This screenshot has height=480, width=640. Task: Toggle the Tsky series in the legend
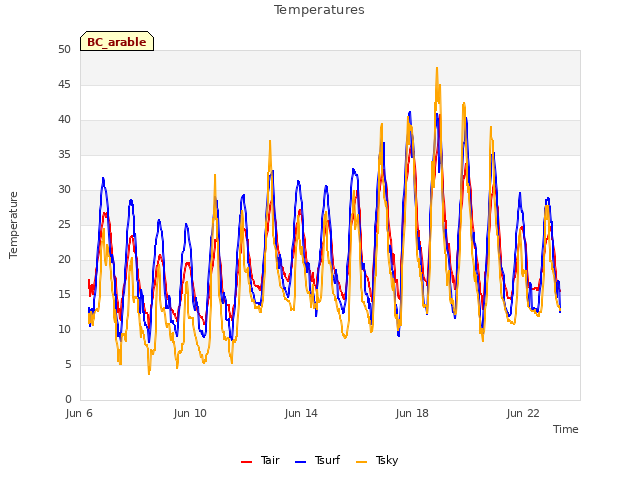[377, 460]
